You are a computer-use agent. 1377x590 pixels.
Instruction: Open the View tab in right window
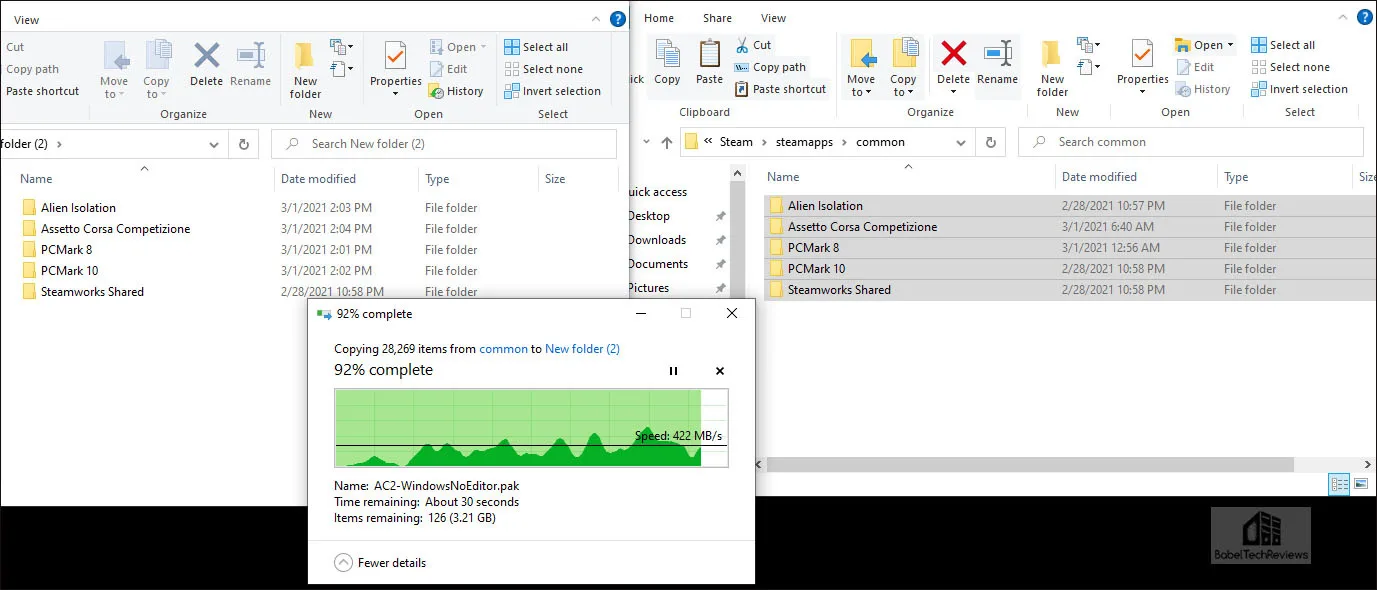773,18
